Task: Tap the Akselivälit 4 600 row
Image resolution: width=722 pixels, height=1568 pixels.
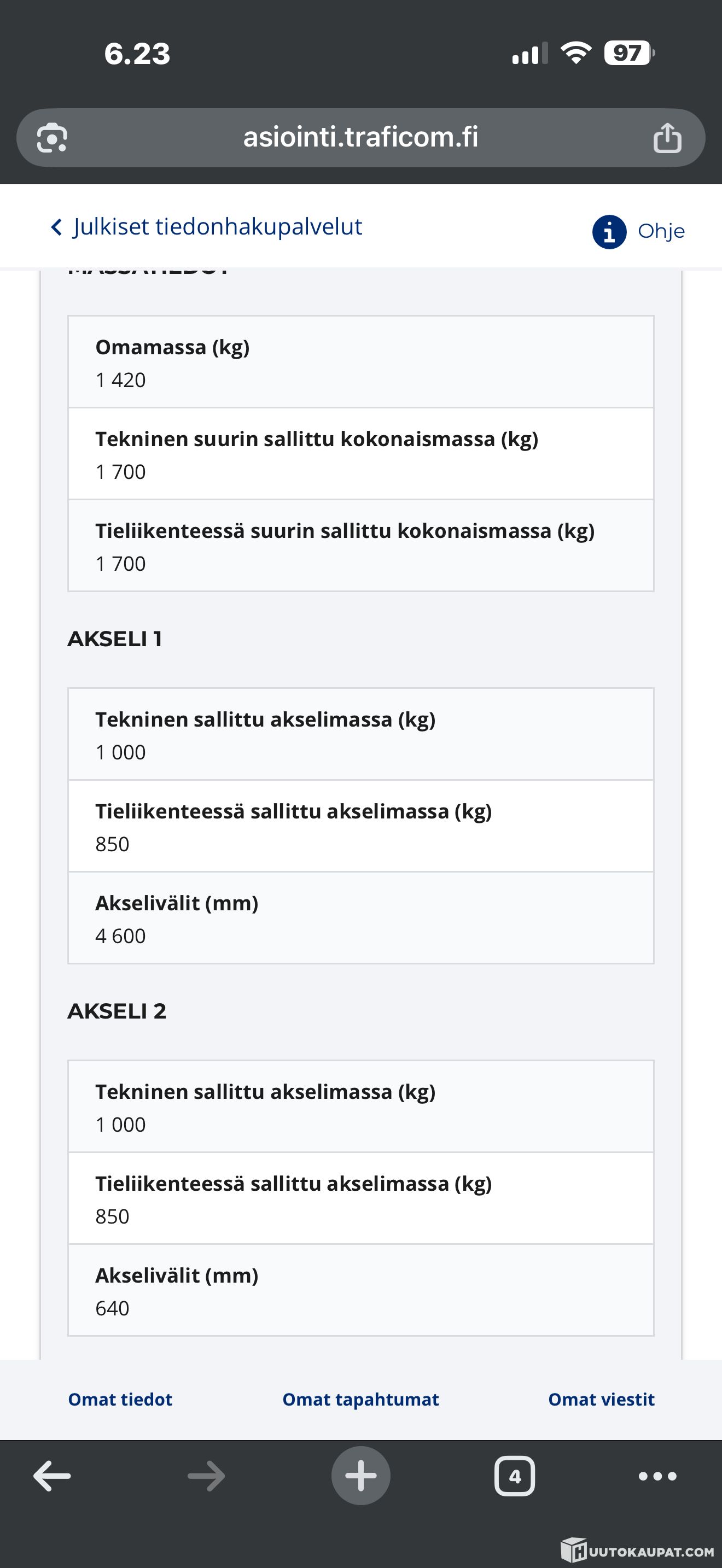Action: point(360,918)
